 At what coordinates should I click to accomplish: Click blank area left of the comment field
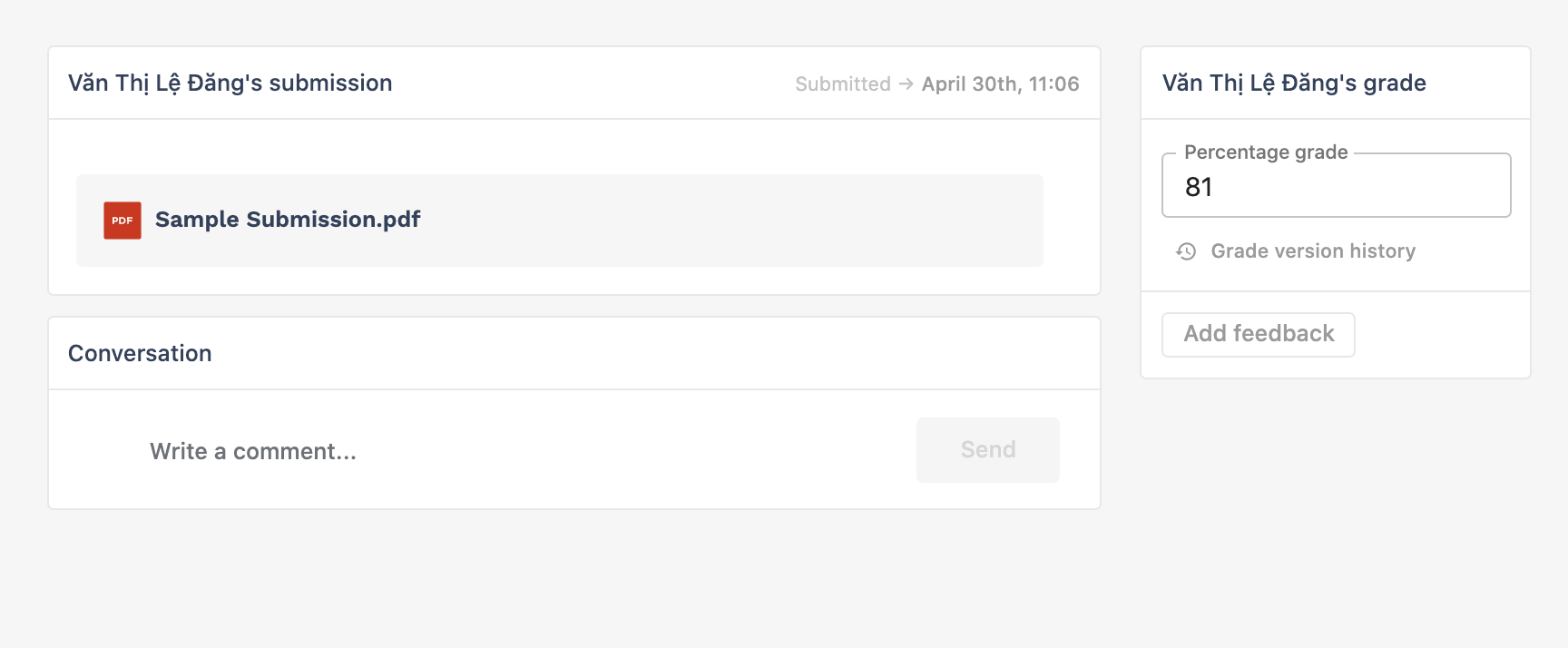pos(95,451)
